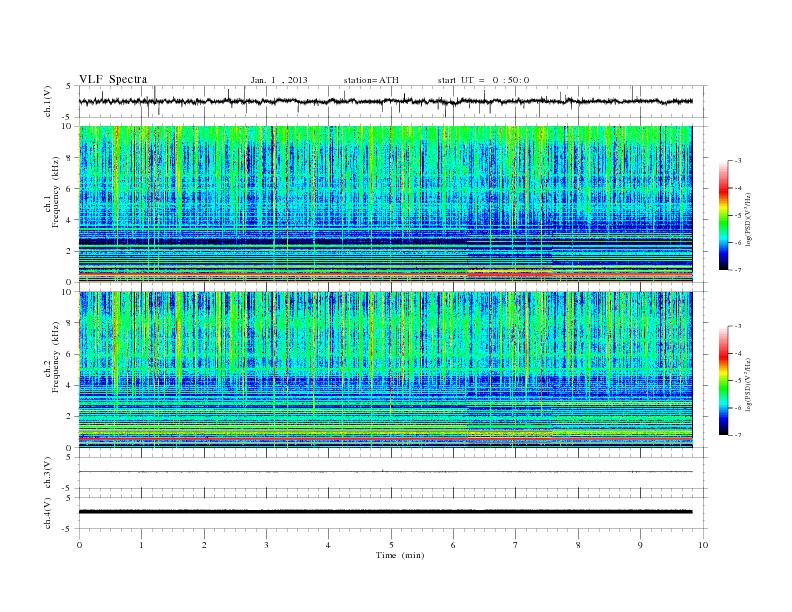The height and width of the screenshot is (612, 792).
Task: Click the "station=ATH" label
Action: point(371,80)
